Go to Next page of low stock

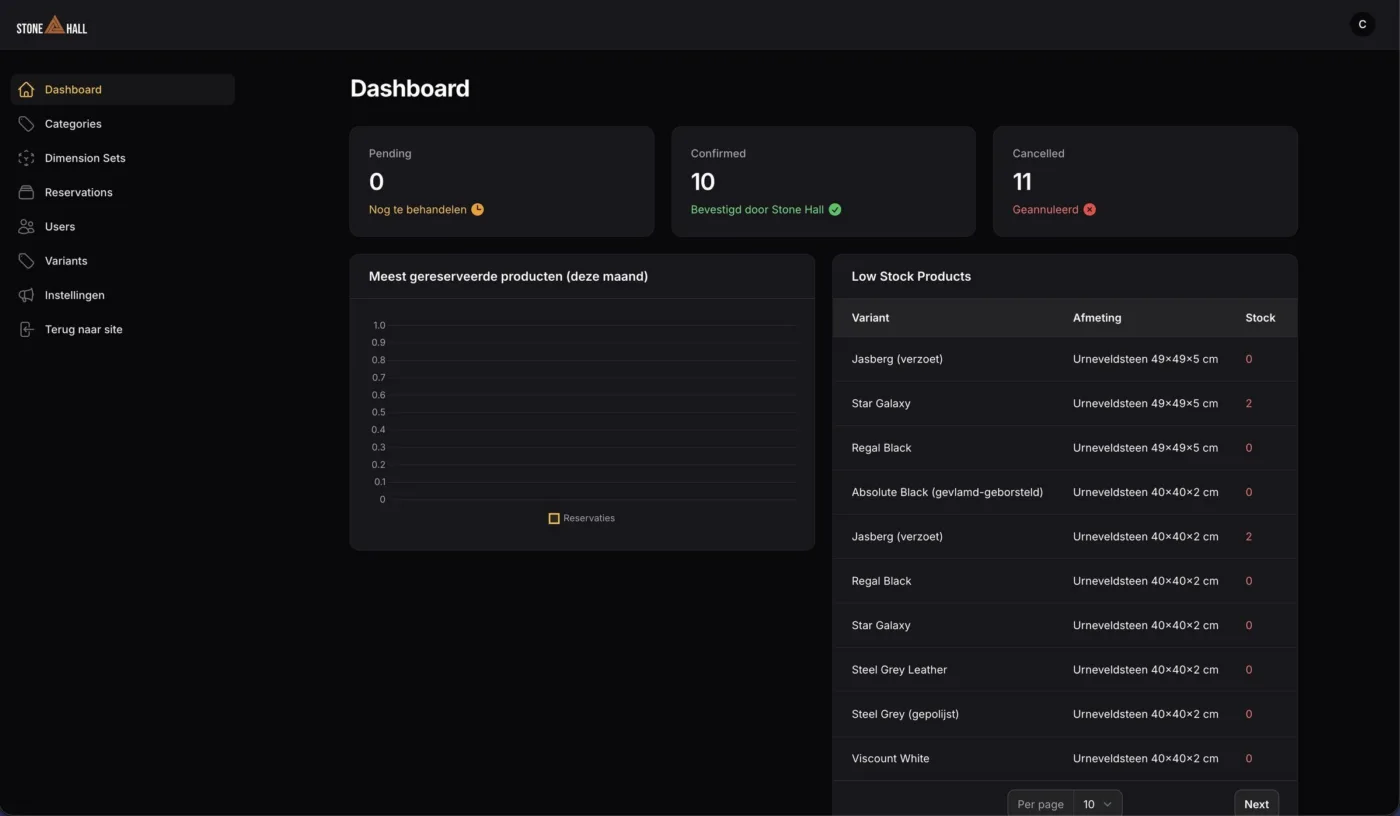(x=1256, y=804)
